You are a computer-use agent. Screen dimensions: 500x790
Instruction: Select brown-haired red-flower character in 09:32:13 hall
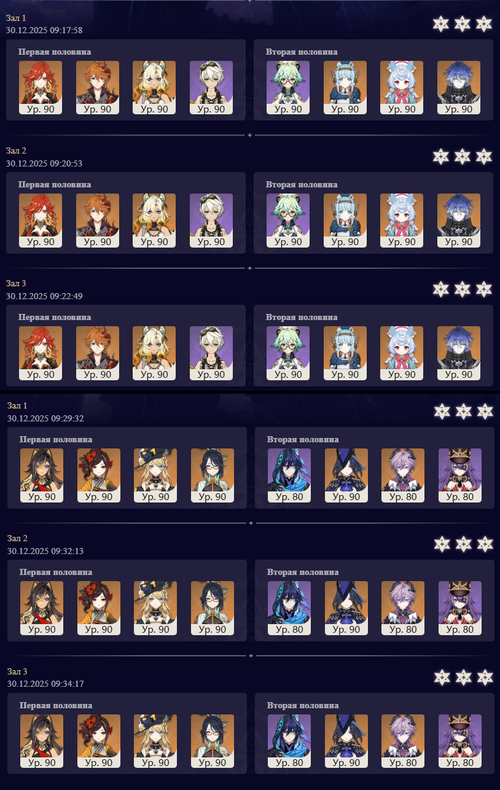(x=99, y=608)
